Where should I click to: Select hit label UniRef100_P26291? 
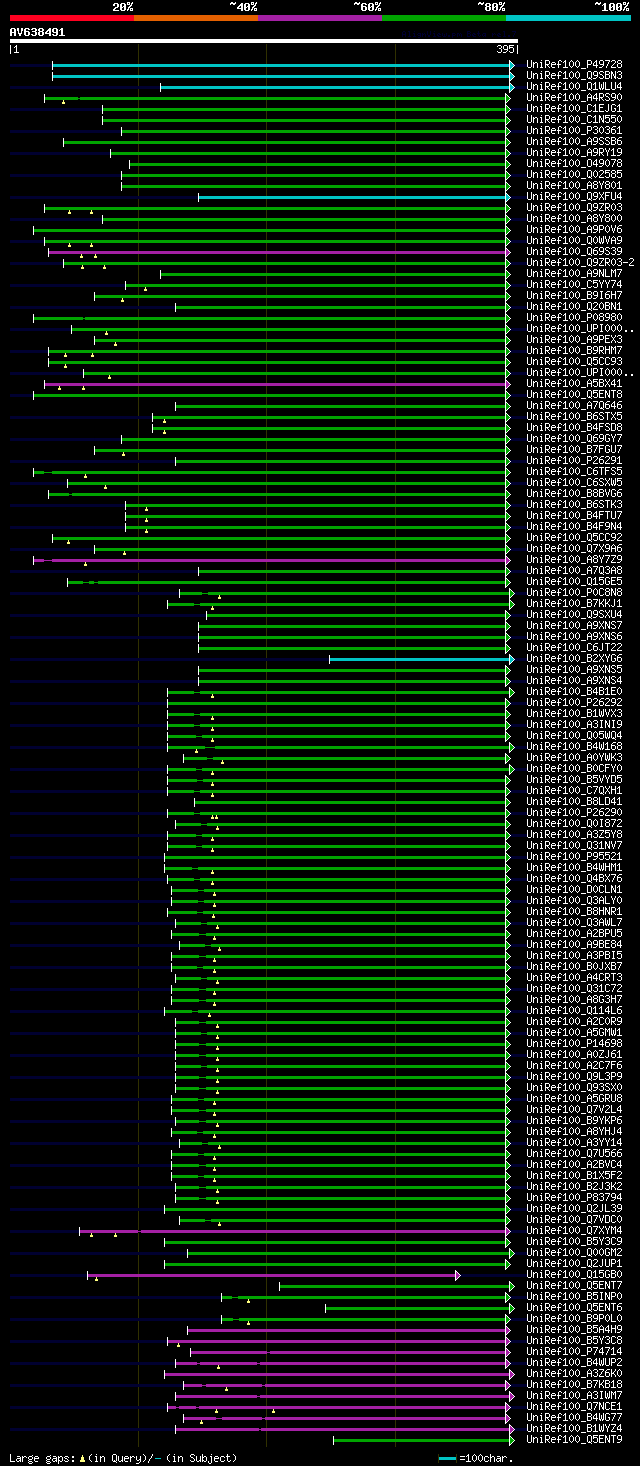point(574,460)
